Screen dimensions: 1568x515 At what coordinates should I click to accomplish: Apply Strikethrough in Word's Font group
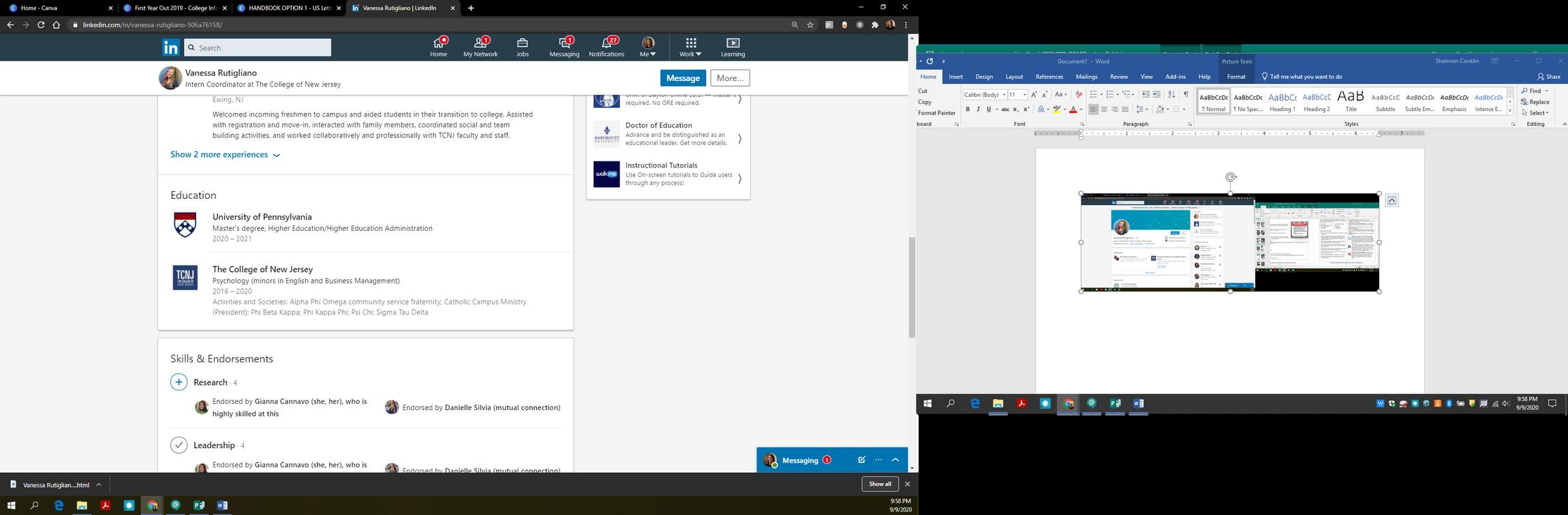(x=1005, y=109)
